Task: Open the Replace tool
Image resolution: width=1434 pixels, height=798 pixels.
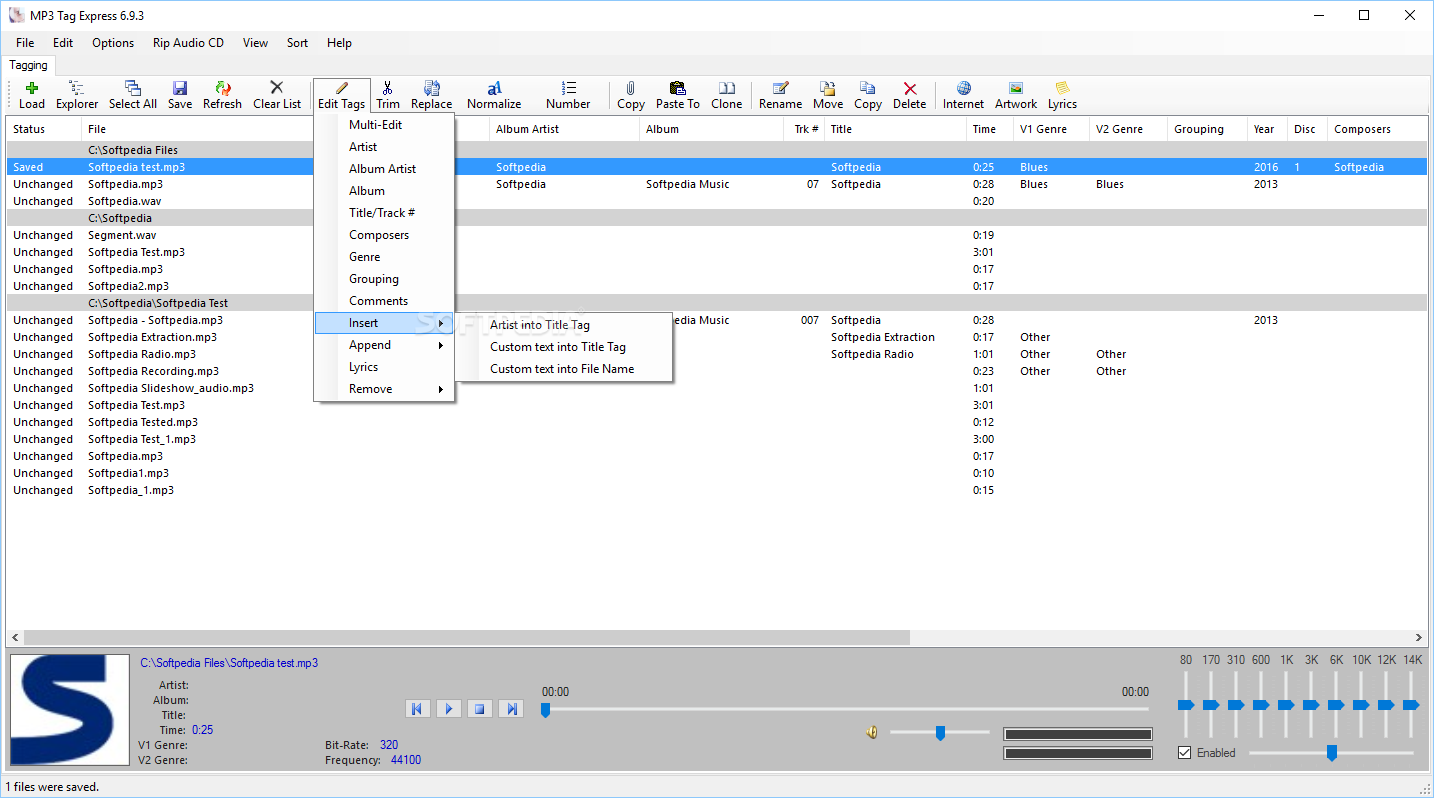Action: pyautogui.click(x=431, y=95)
